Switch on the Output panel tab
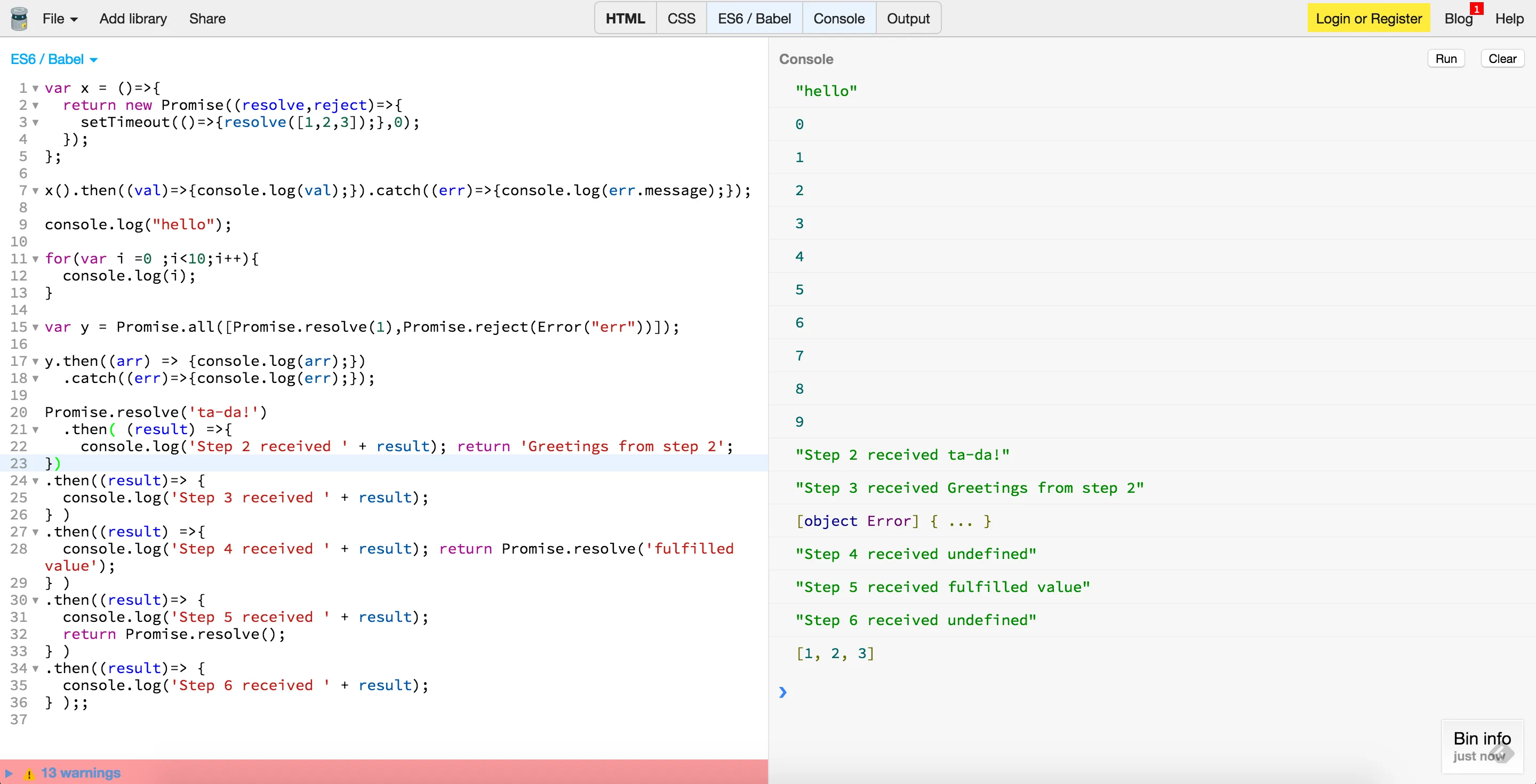 click(x=908, y=19)
